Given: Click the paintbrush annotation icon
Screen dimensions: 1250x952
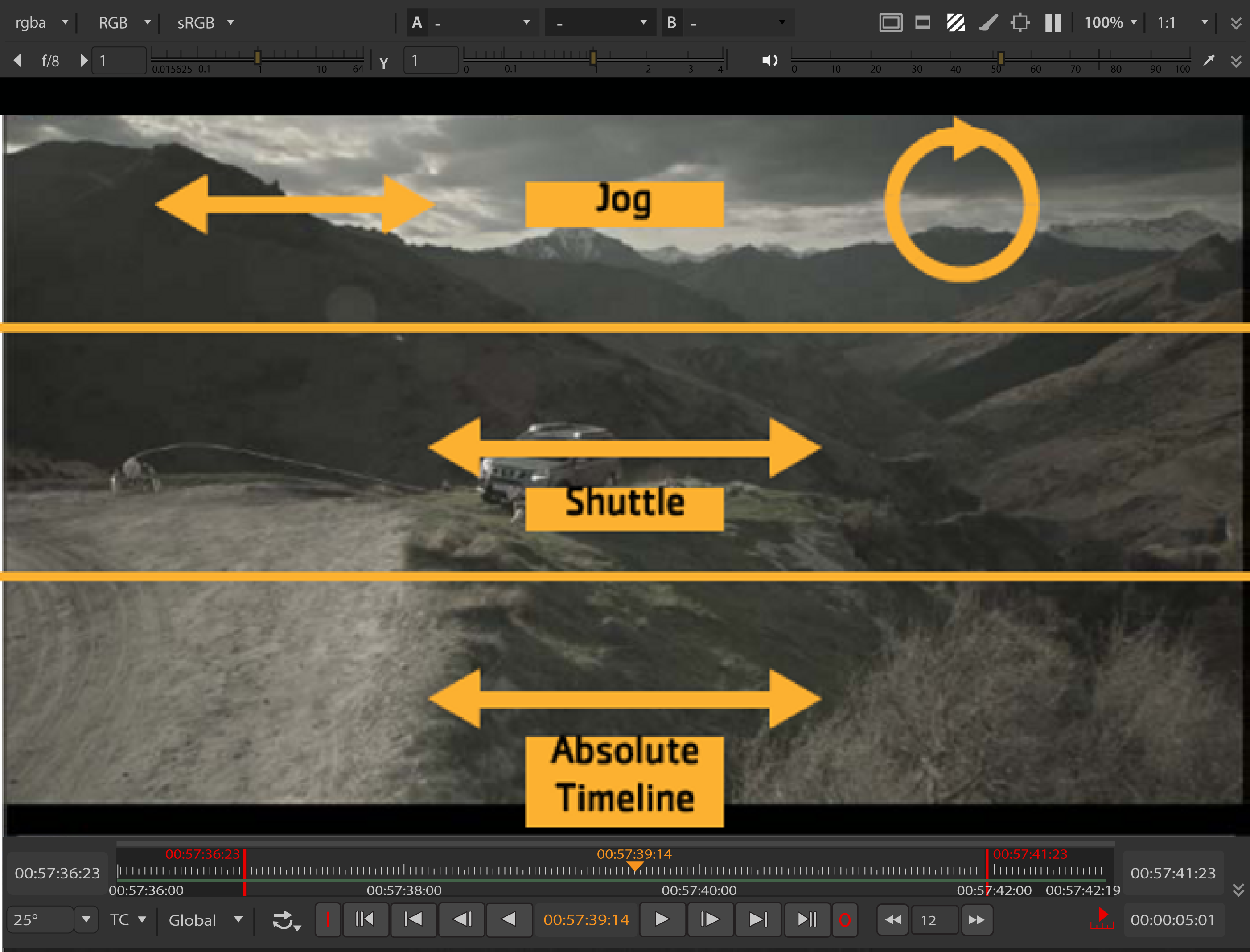Looking at the screenshot, I should [988, 23].
